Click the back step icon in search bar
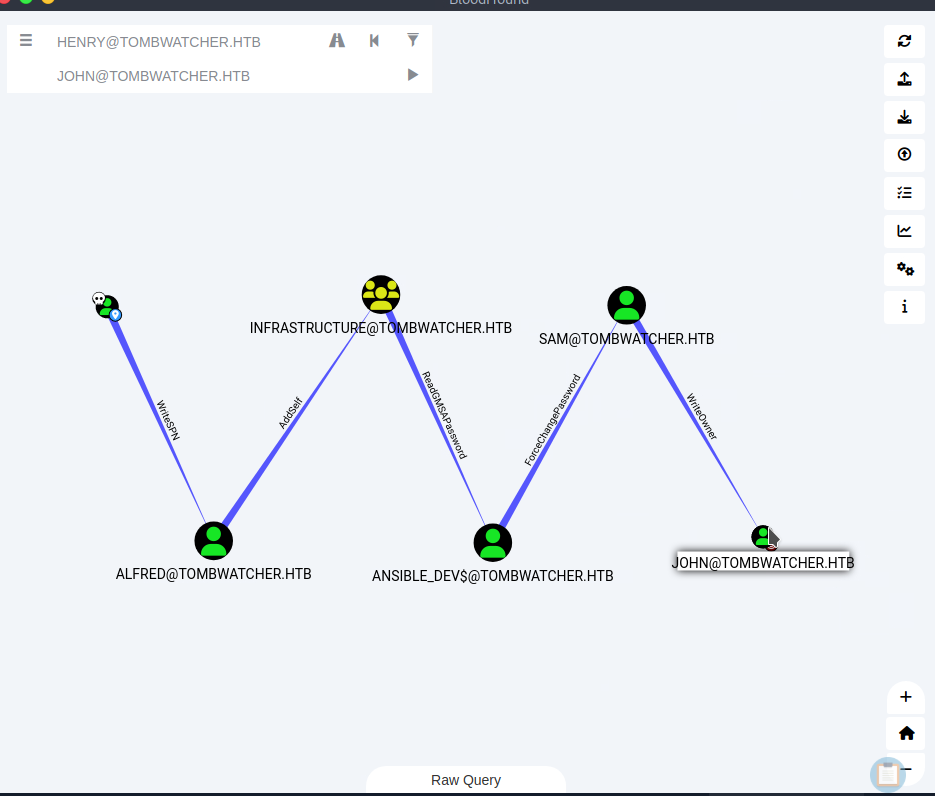The image size is (935, 796). point(374,41)
